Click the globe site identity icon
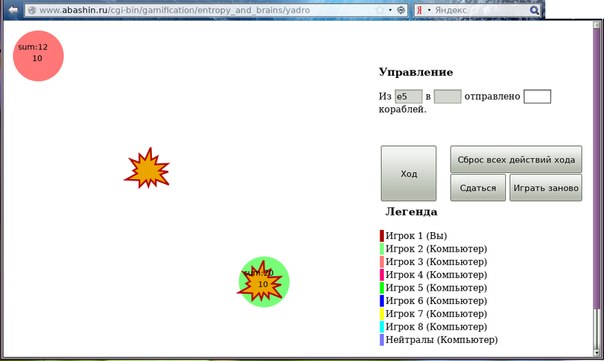Screen dimensions: 604x361 click(32, 10)
